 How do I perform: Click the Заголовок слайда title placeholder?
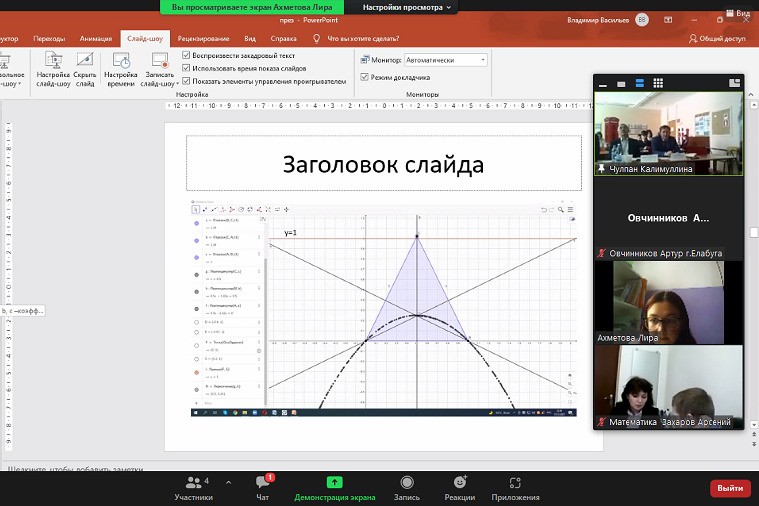(383, 164)
